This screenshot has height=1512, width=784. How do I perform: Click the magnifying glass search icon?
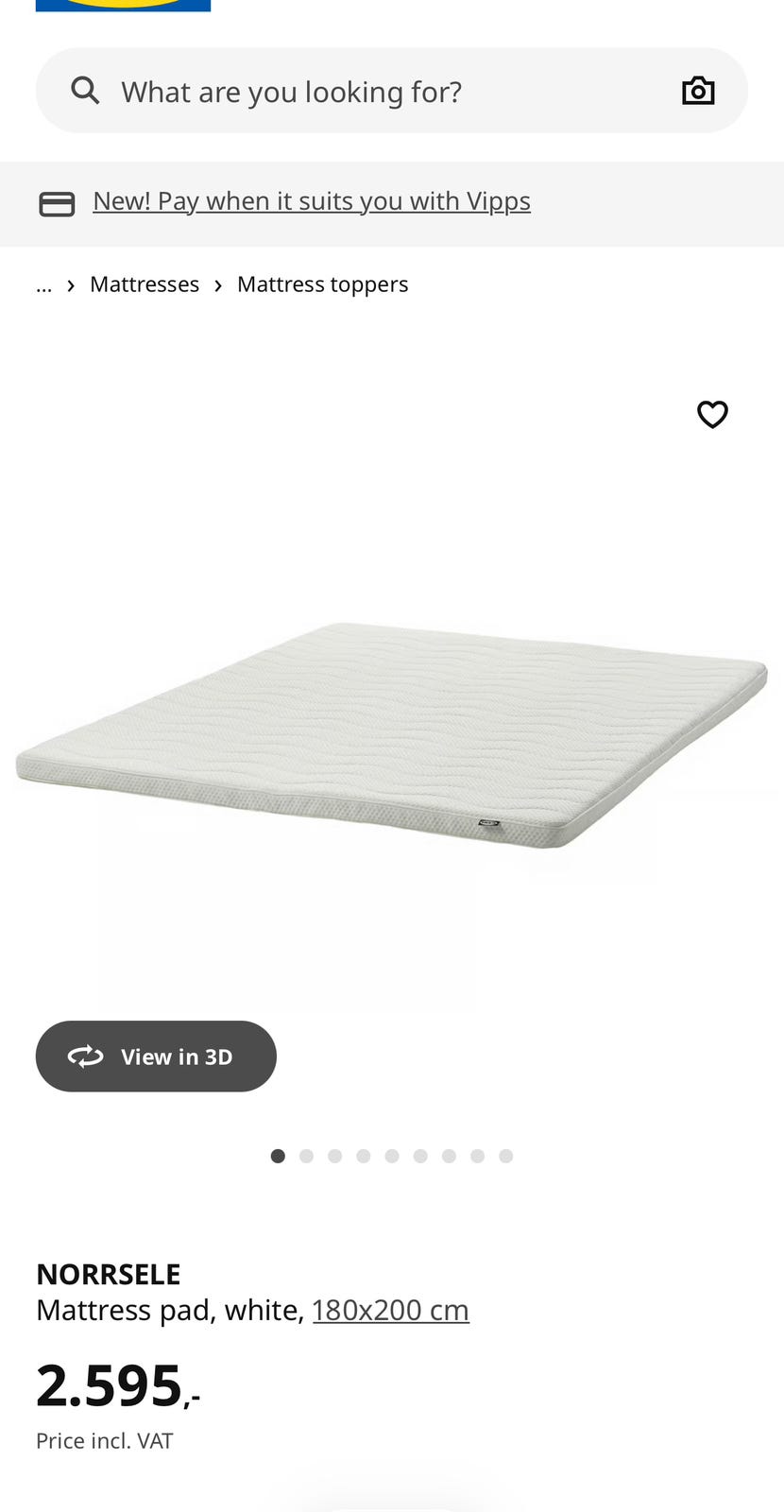point(86,91)
